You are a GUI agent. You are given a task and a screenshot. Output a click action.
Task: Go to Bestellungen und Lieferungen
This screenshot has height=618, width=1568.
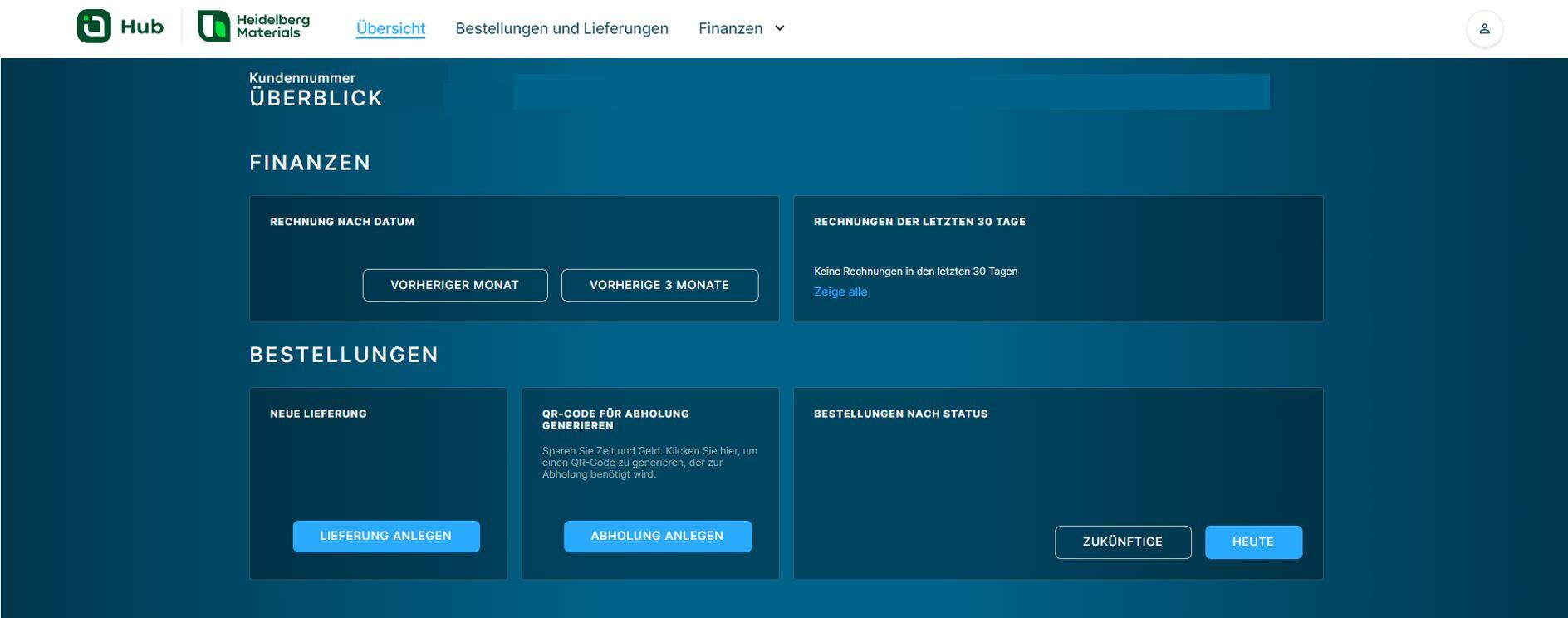561,29
